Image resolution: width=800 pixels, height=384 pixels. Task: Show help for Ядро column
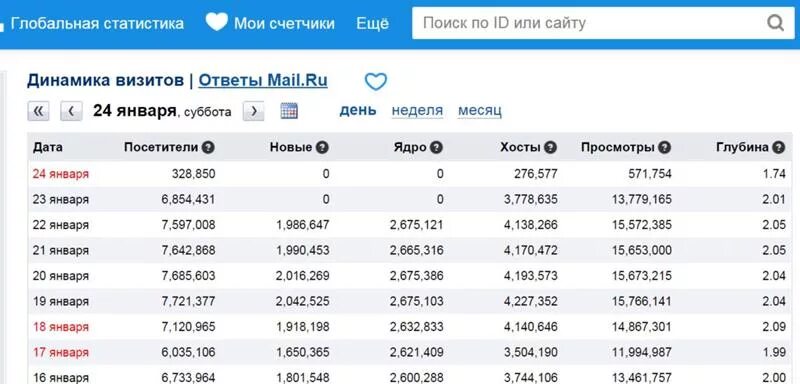(x=436, y=148)
